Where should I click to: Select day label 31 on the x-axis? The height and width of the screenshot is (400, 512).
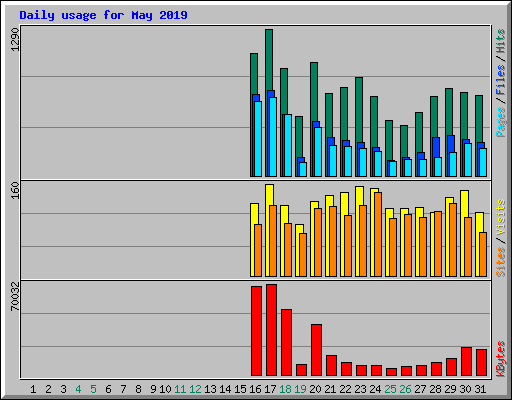pos(480,389)
